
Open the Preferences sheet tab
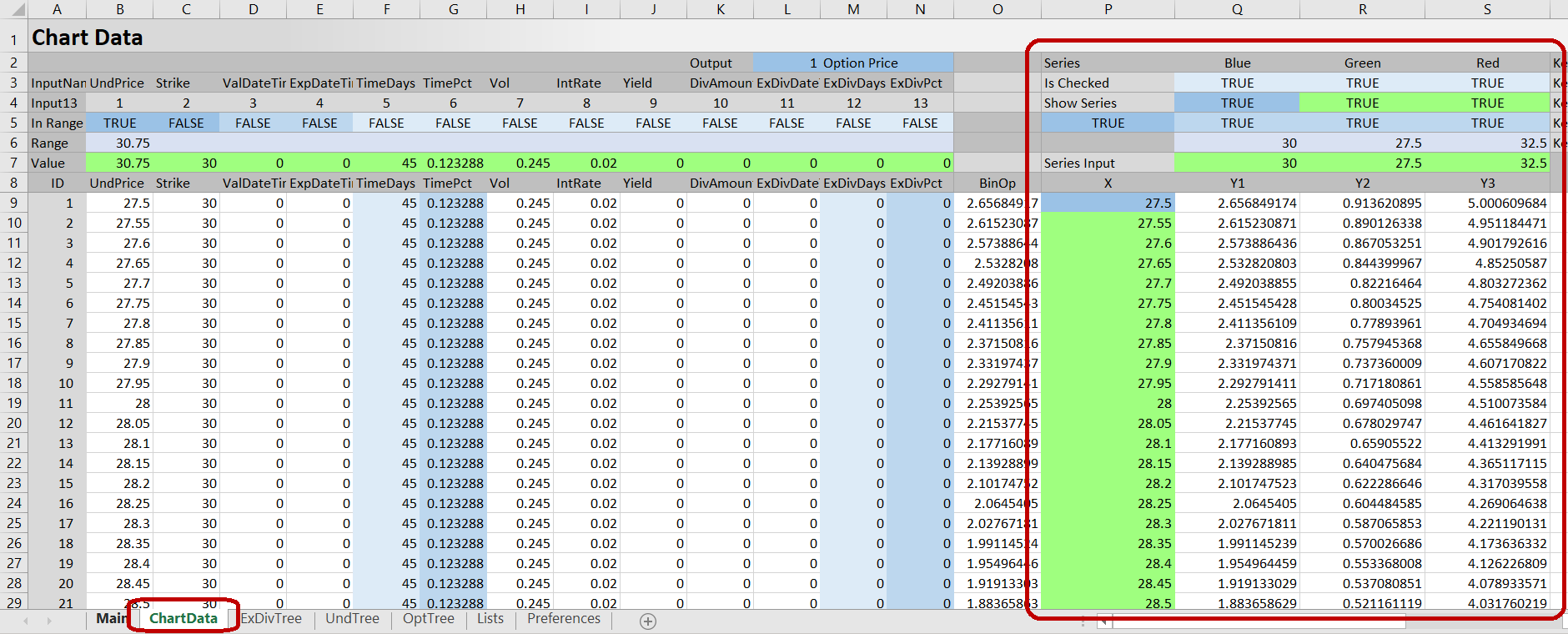tap(564, 618)
